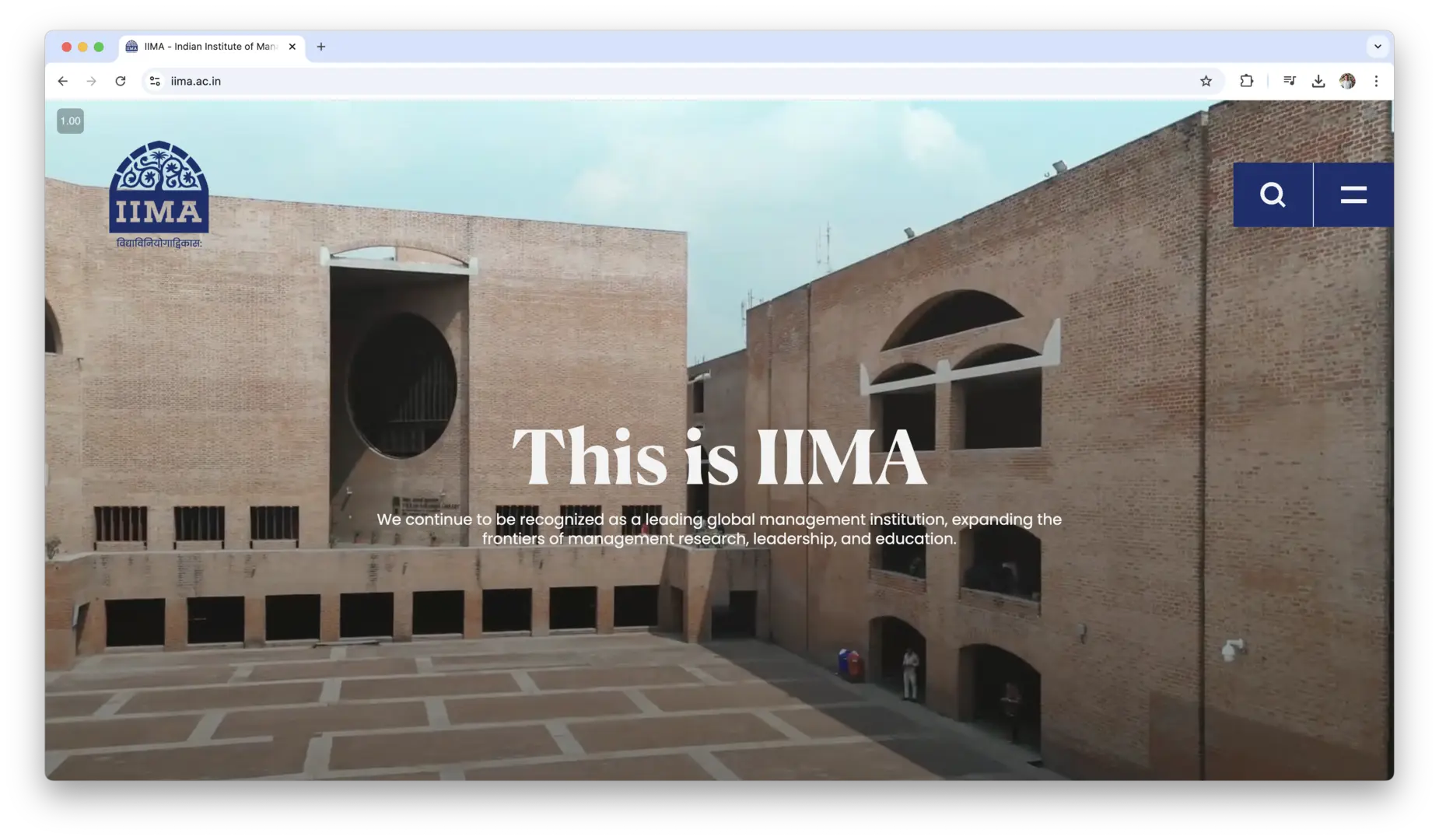Open a new tab
This screenshot has width=1439, height=840.
[321, 47]
